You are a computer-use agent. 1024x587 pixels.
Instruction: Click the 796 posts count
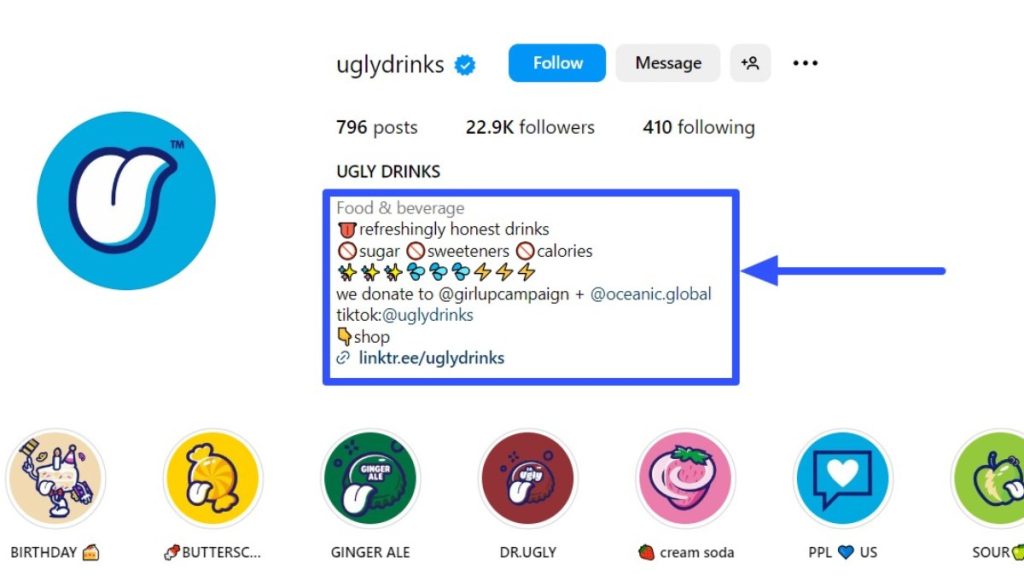point(377,127)
